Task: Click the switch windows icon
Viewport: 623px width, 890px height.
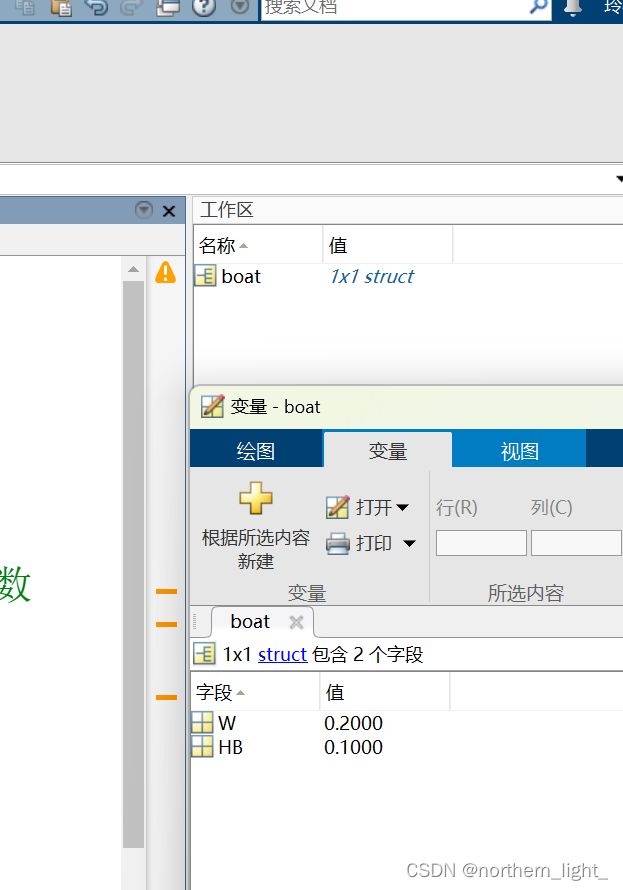Action: point(167,7)
